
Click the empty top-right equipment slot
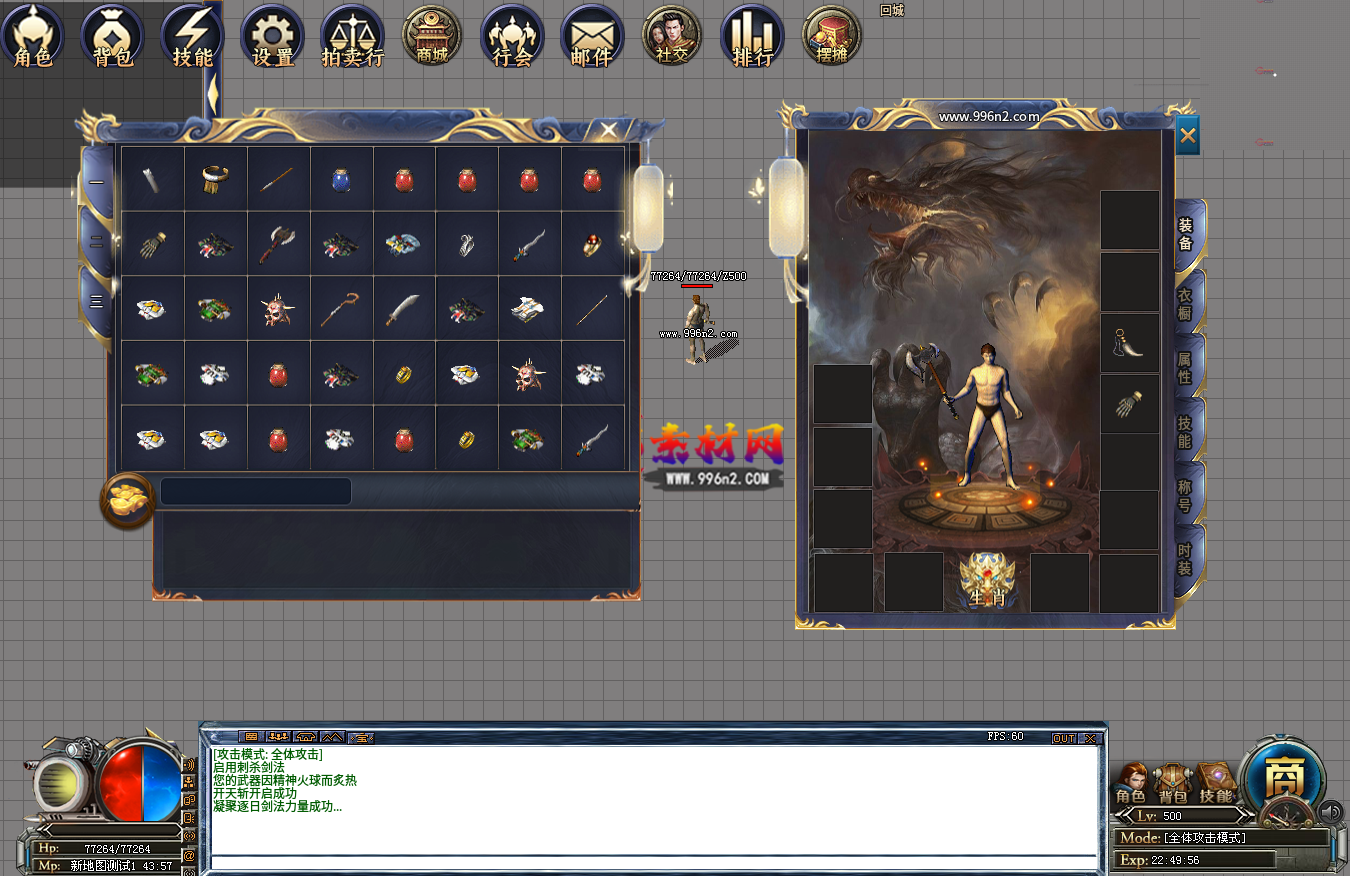[1130, 220]
